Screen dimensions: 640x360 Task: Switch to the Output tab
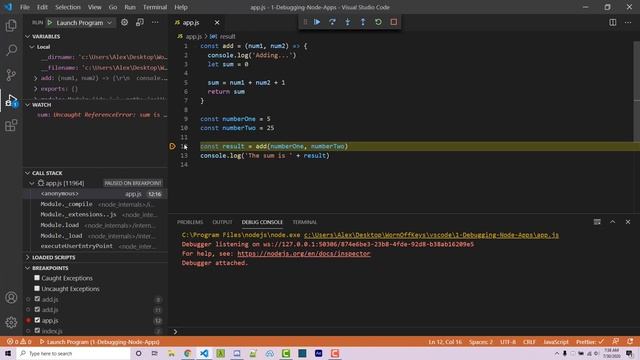click(x=222, y=222)
